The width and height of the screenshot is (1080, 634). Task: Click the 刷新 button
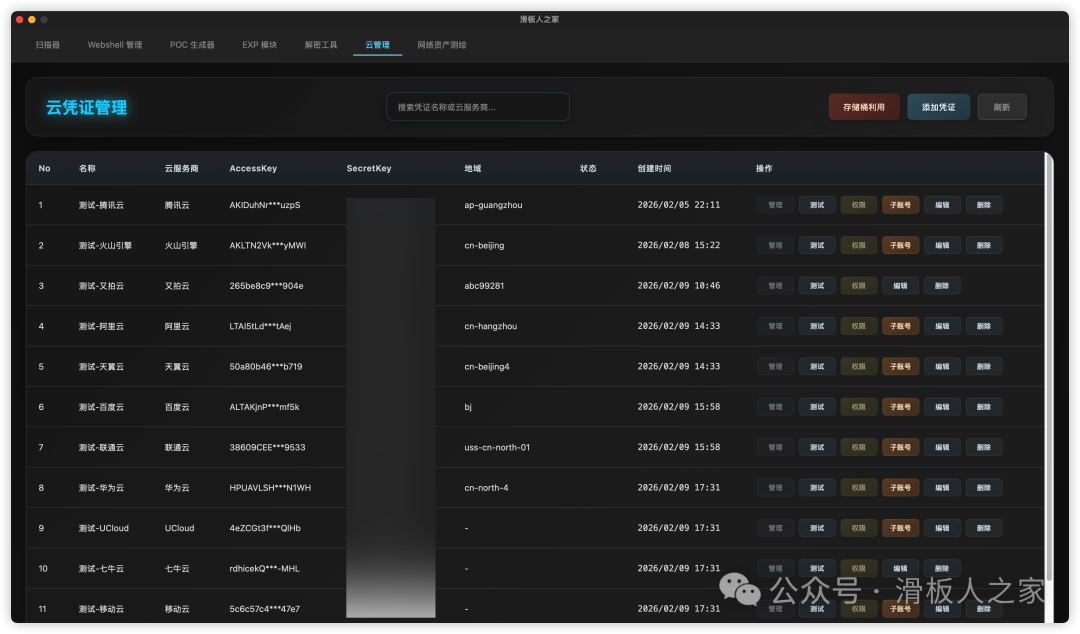point(1001,107)
